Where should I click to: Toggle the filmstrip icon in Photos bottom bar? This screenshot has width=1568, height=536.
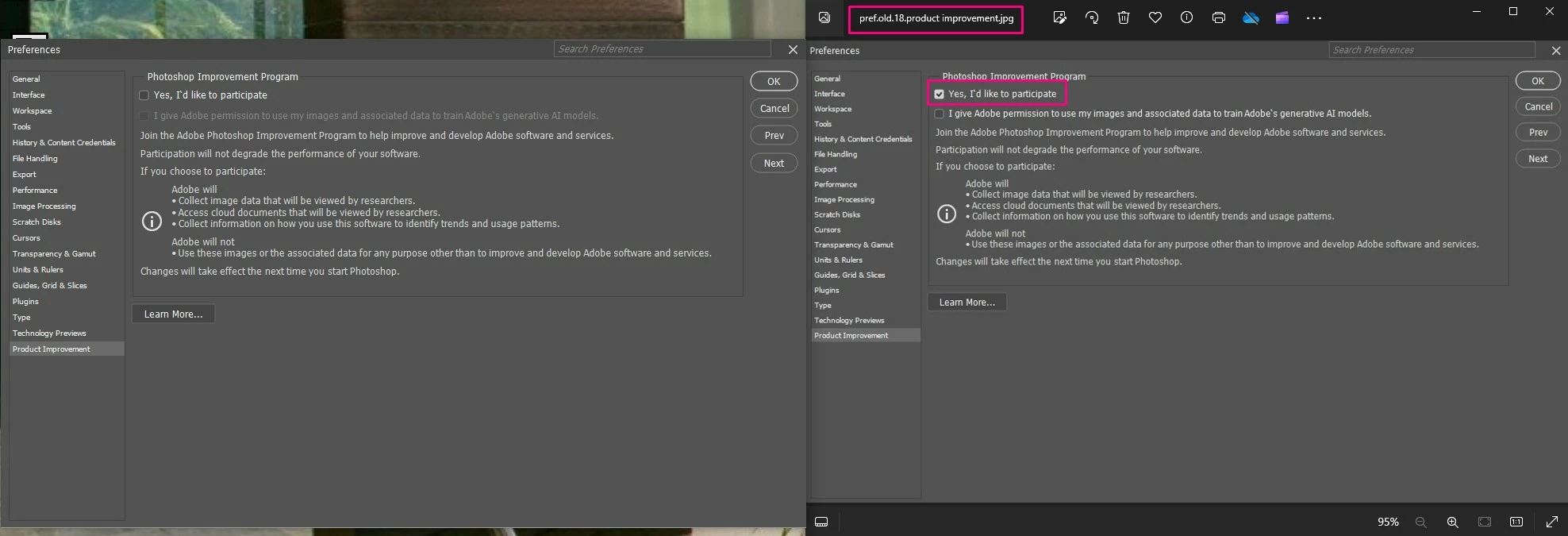(822, 522)
